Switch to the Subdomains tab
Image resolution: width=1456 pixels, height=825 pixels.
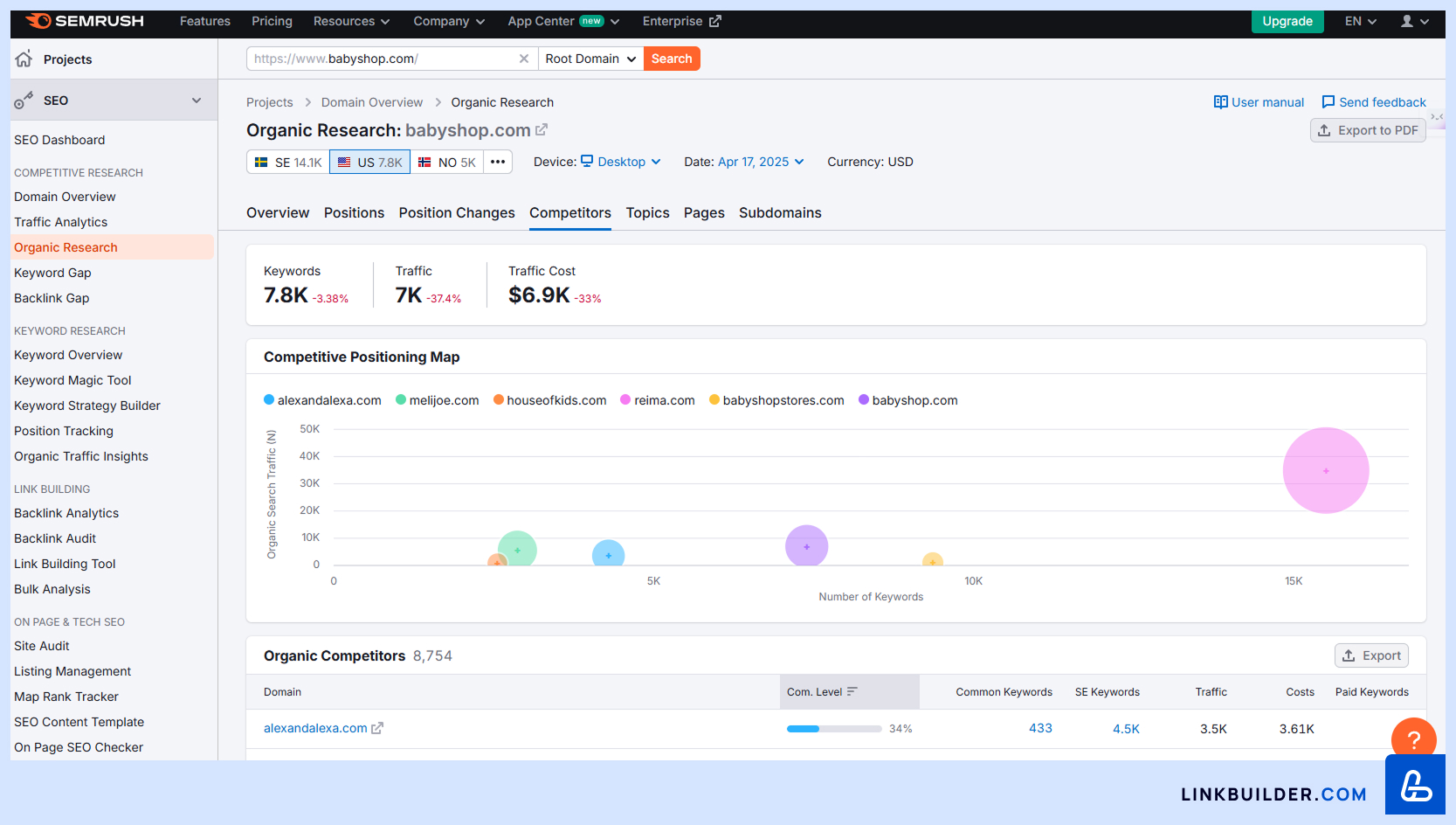click(780, 212)
